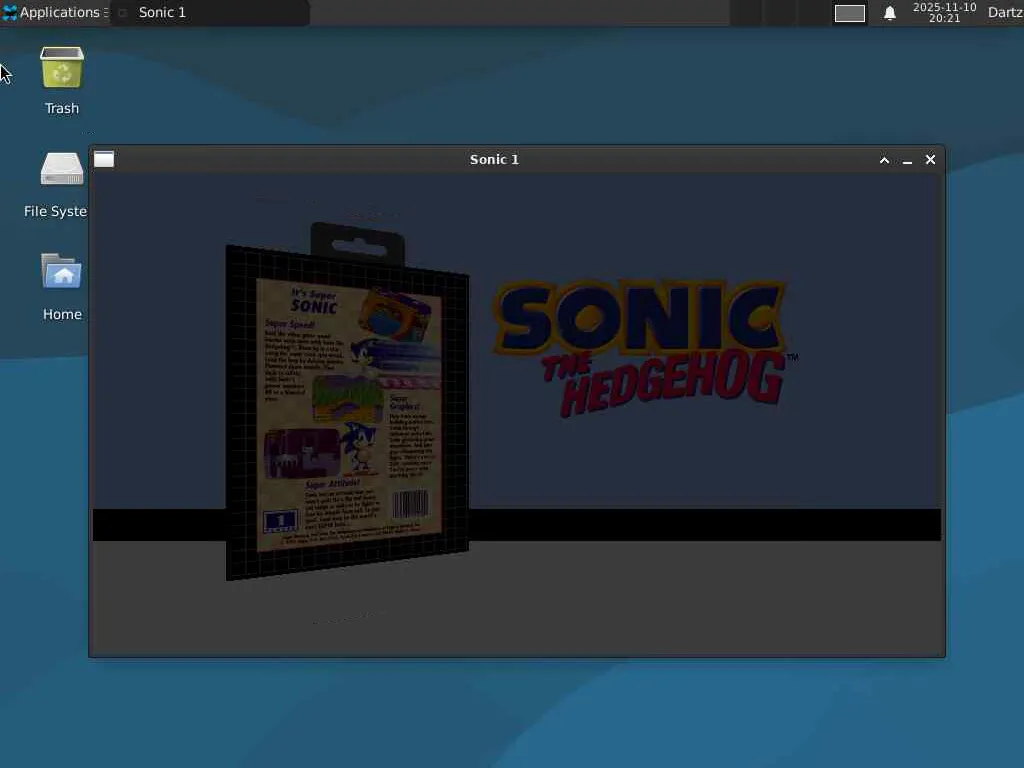
Task: Open the File System desktop icon
Action: (x=58, y=184)
